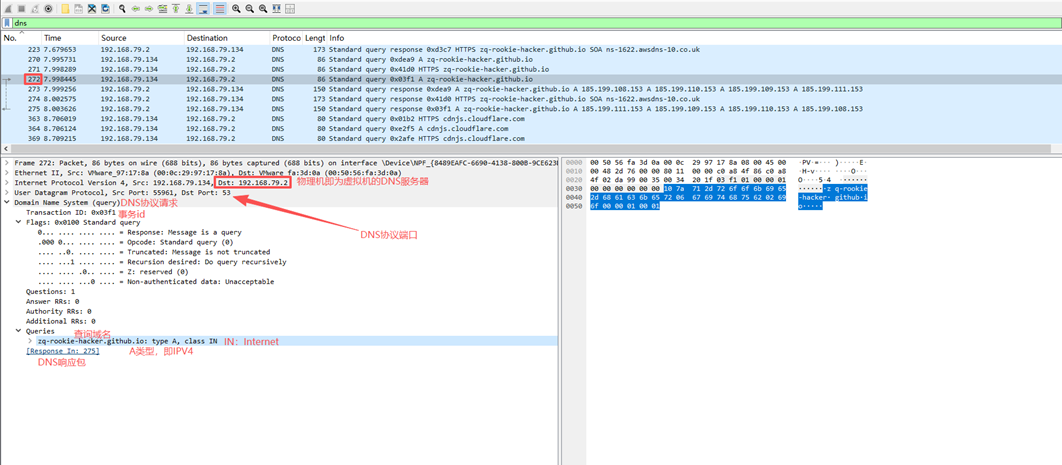This screenshot has height=465, width=1062.
Task: Sort packets by the Destination column
Action: coord(206,38)
